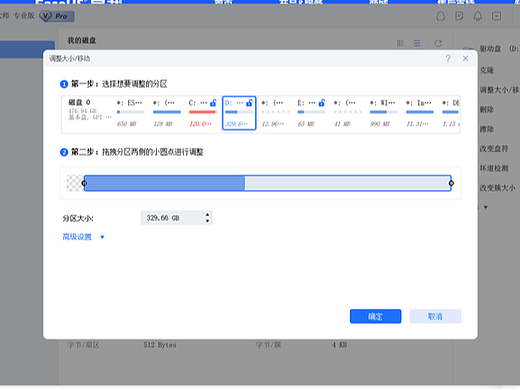Click the used space area of partition bar
The width and height of the screenshot is (520, 390).
[x=165, y=183]
